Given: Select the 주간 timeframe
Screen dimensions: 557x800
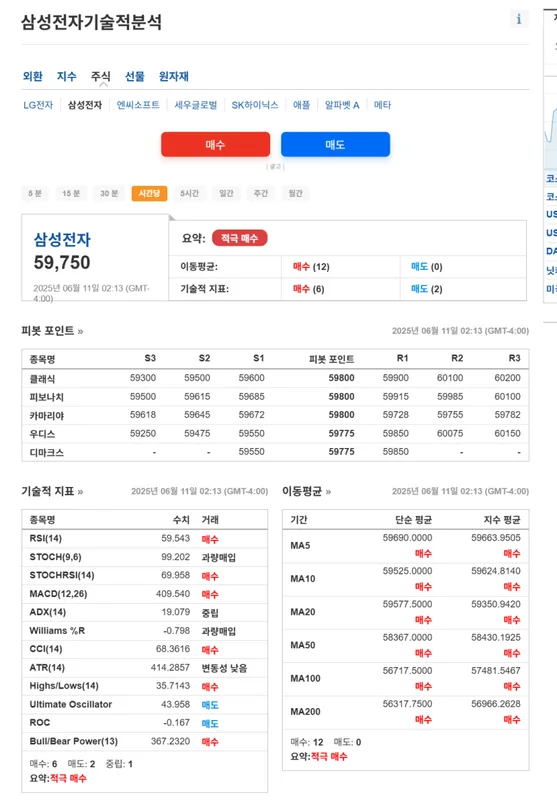Looking at the screenshot, I should coord(261,193).
